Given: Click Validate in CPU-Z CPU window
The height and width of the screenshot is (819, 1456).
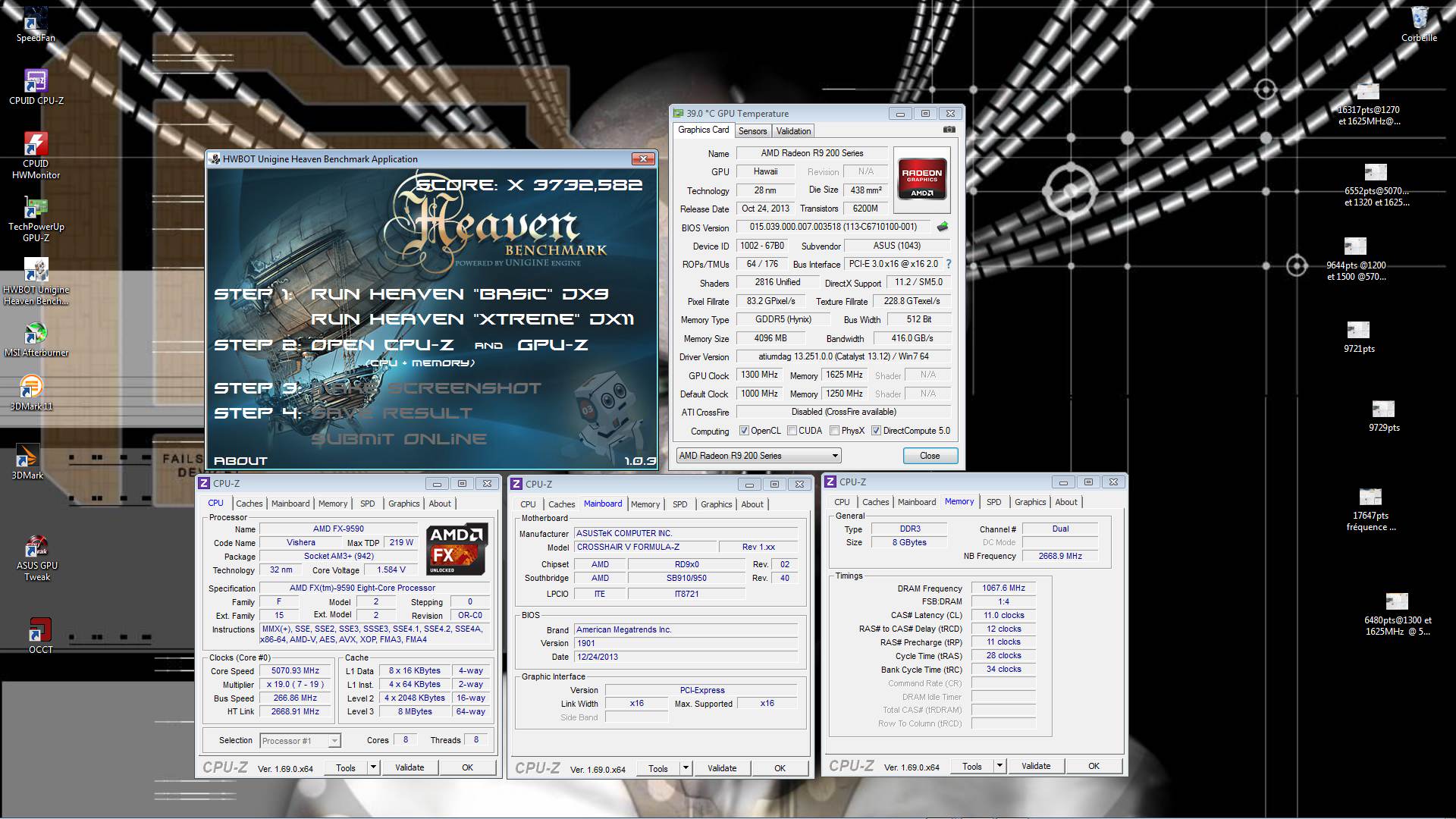Looking at the screenshot, I should coord(409,767).
